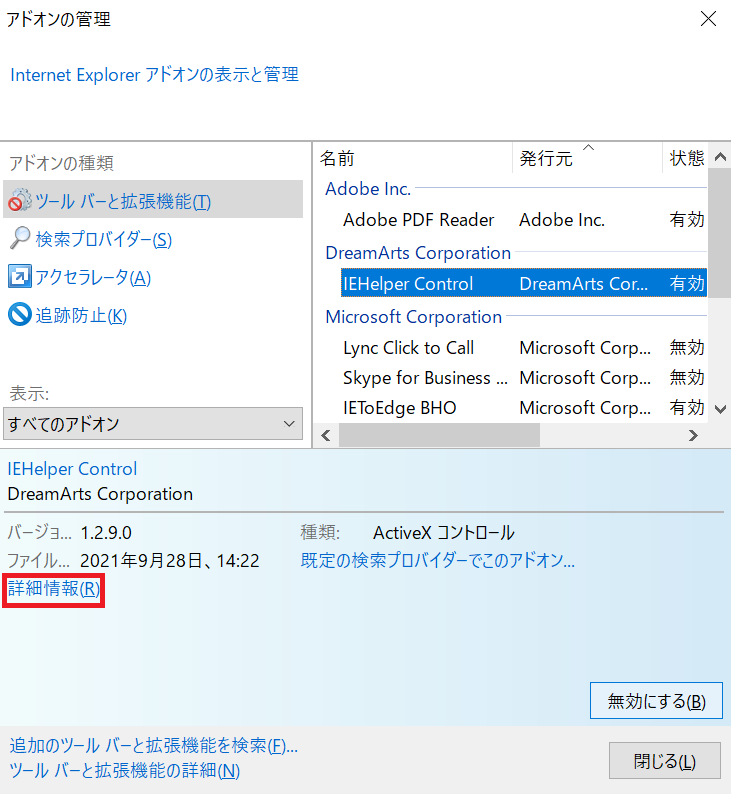Click the vertical scrollbar thumb
This screenshot has height=794, width=731.
tap(720, 233)
